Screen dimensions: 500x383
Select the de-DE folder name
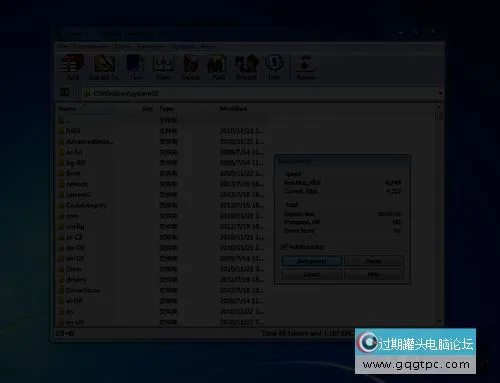point(75,258)
